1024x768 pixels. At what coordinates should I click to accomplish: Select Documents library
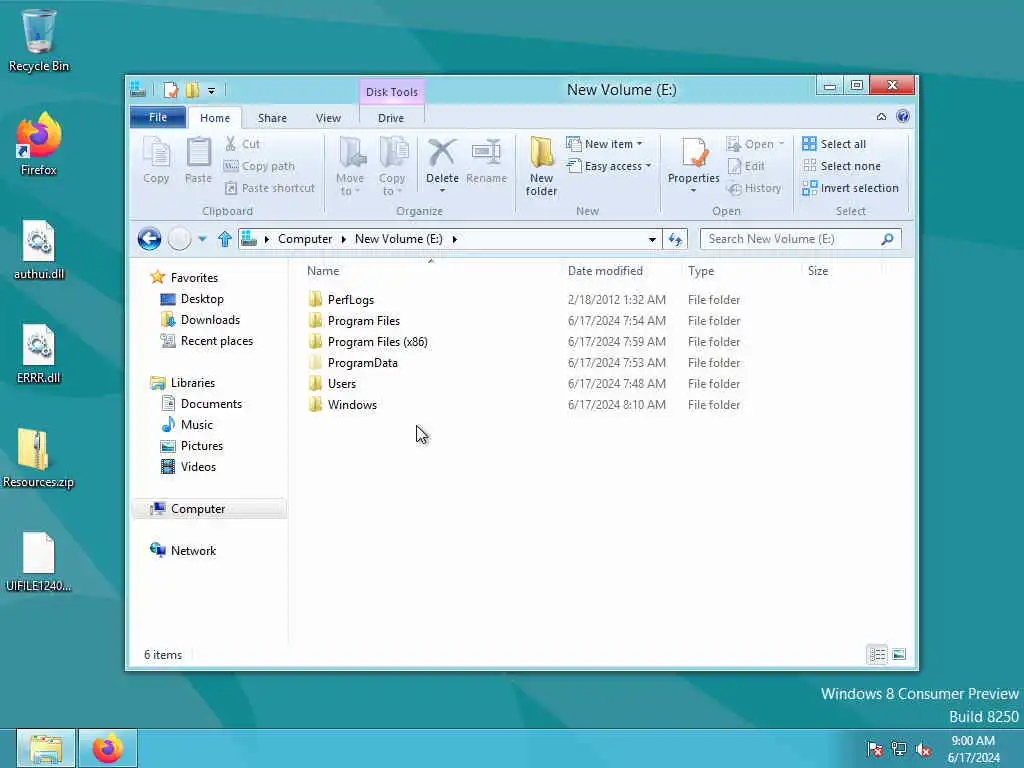(211, 404)
